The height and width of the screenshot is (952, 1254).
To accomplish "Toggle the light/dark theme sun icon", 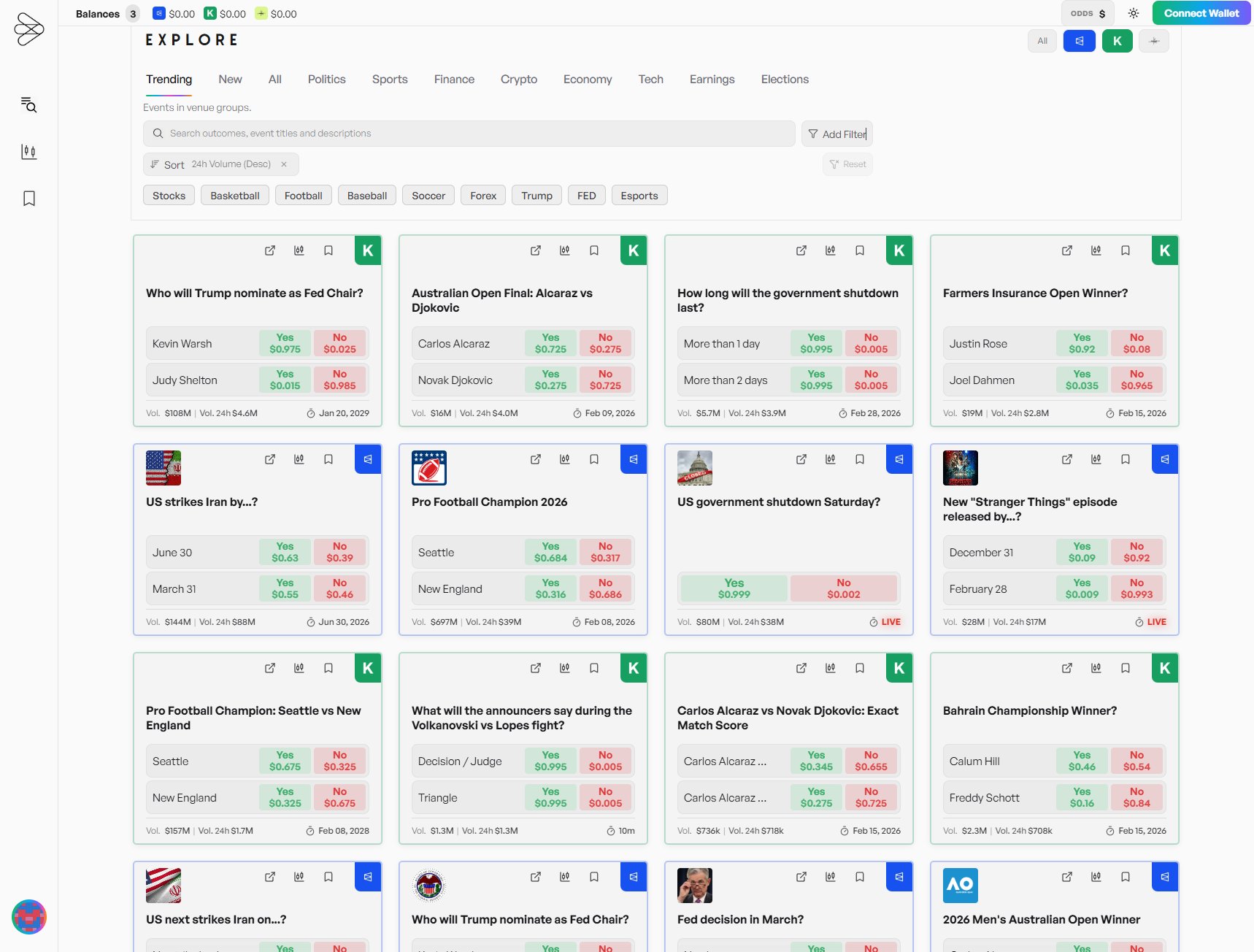I will 1133,13.
